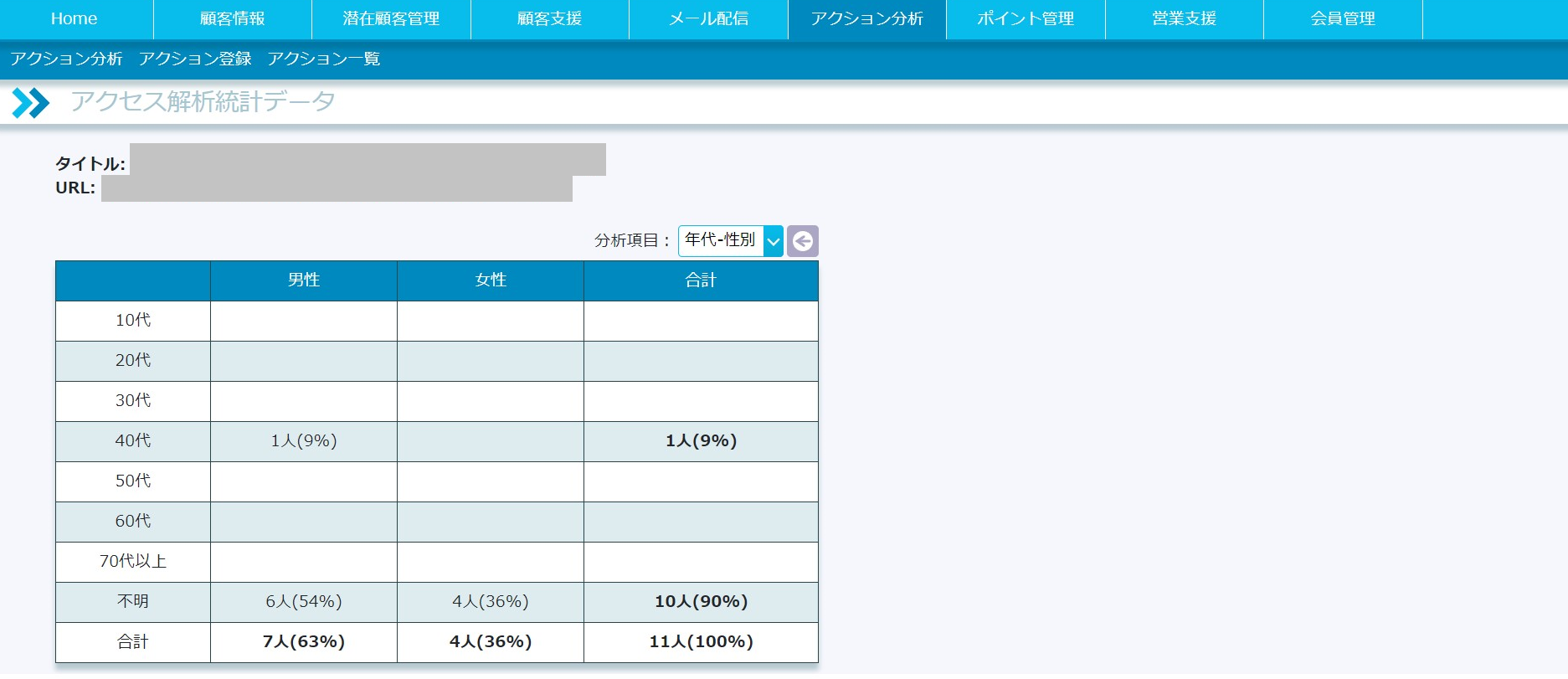Click the 男性 column header
Screen dimensions: 1568x679
tap(304, 280)
